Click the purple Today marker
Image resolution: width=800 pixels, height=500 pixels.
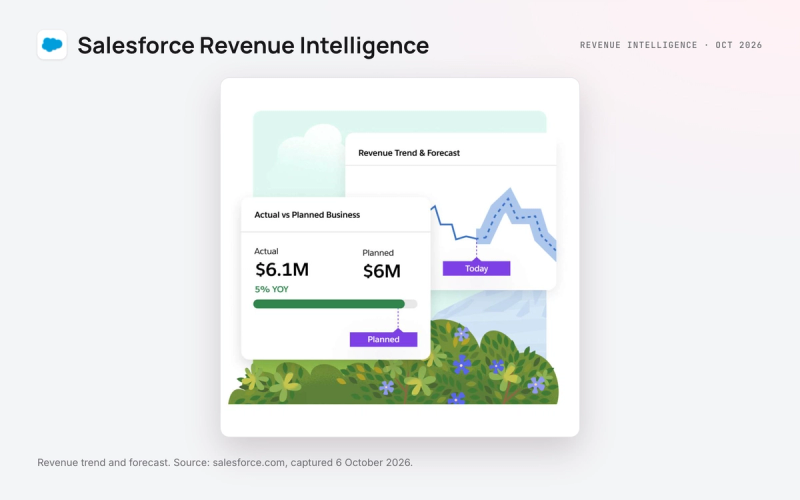(476, 268)
